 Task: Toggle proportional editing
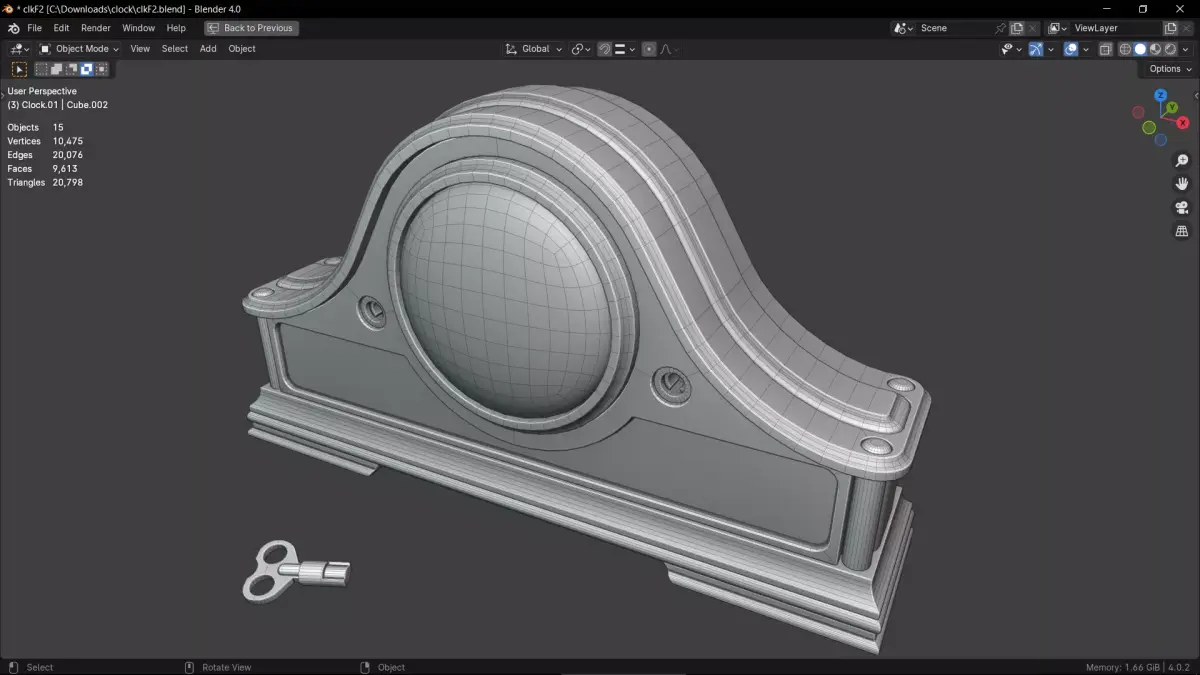tap(649, 49)
